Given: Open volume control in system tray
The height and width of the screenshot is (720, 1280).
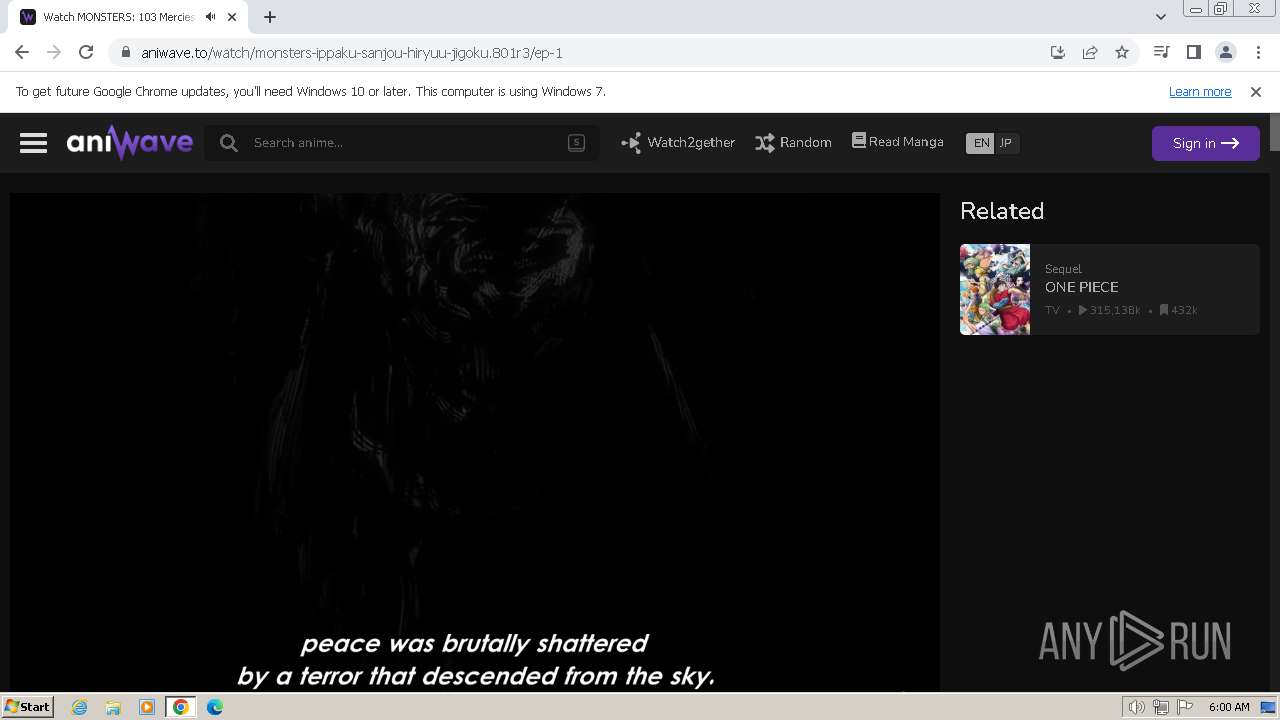Looking at the screenshot, I should [x=1137, y=707].
